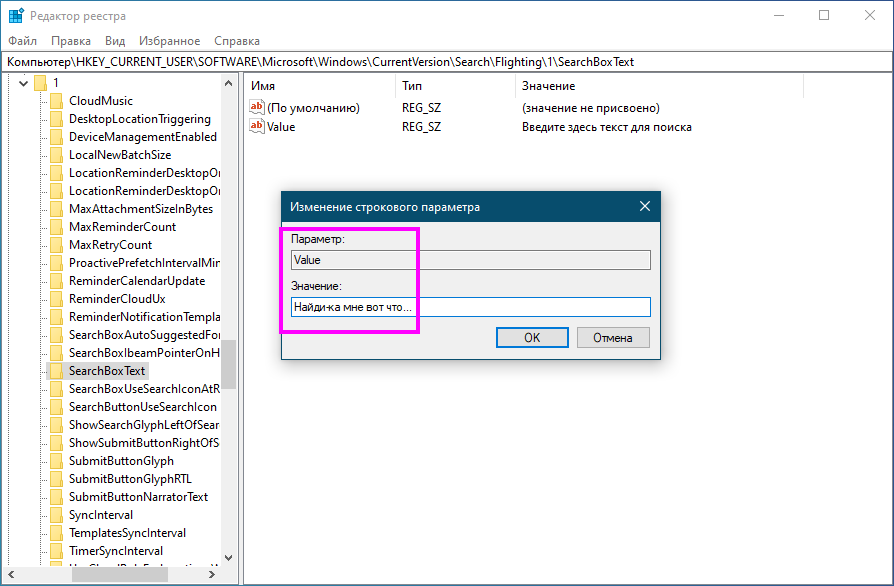Click the string icon of the Value entry

257,126
